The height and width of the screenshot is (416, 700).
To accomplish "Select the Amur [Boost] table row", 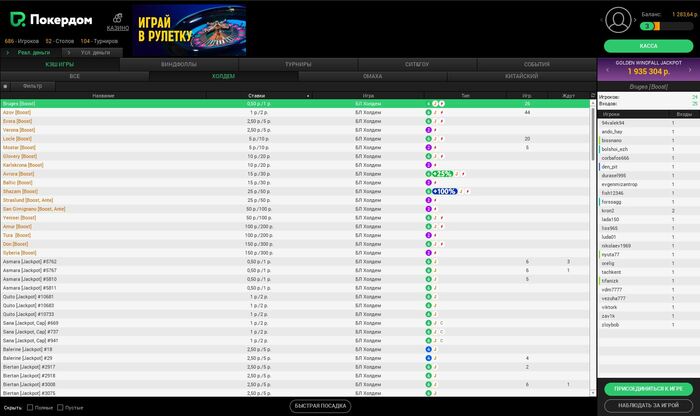I will tap(295, 226).
